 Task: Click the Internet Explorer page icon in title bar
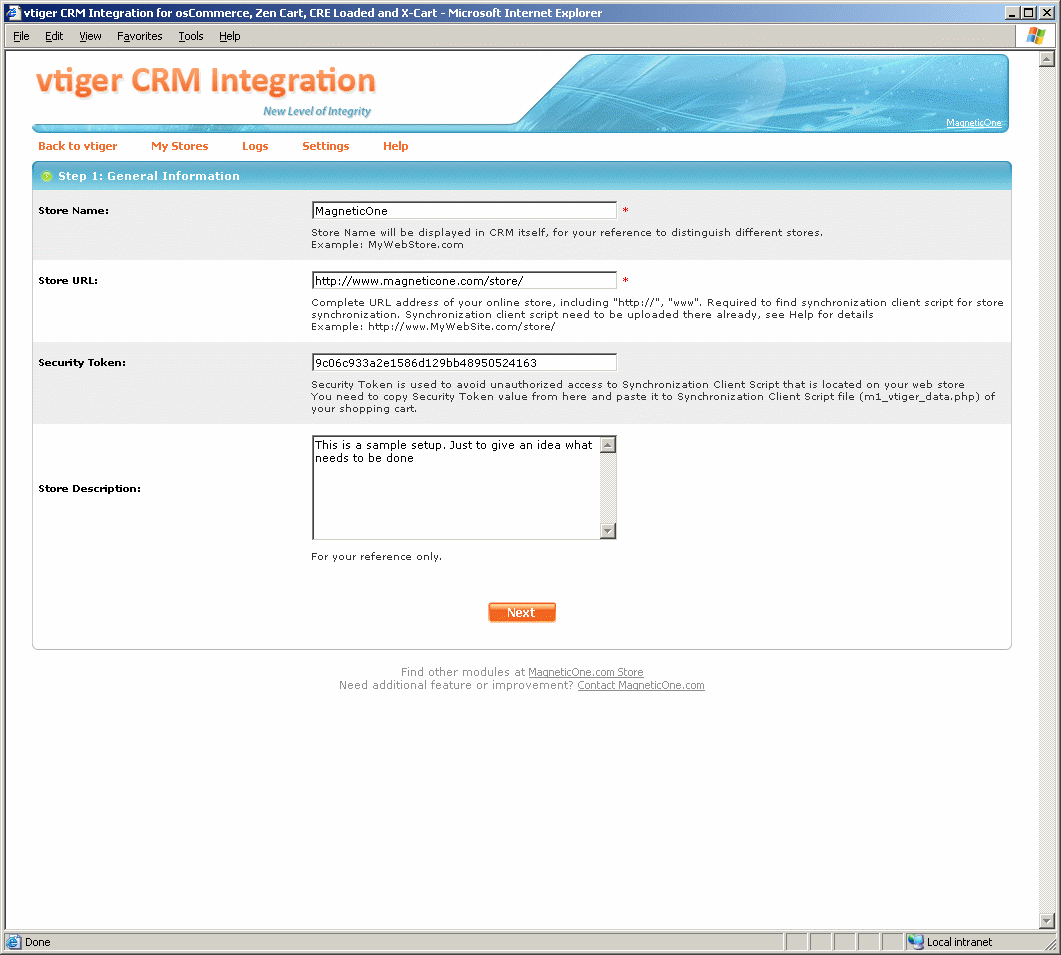click(13, 13)
